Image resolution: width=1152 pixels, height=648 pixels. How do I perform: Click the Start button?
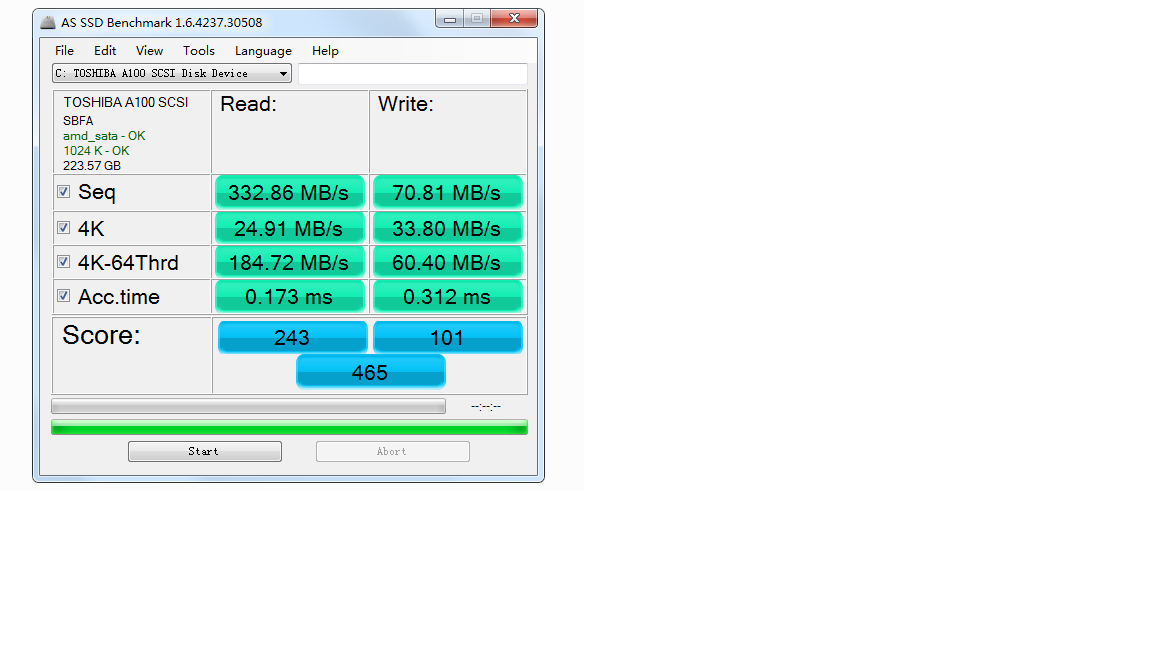(205, 451)
